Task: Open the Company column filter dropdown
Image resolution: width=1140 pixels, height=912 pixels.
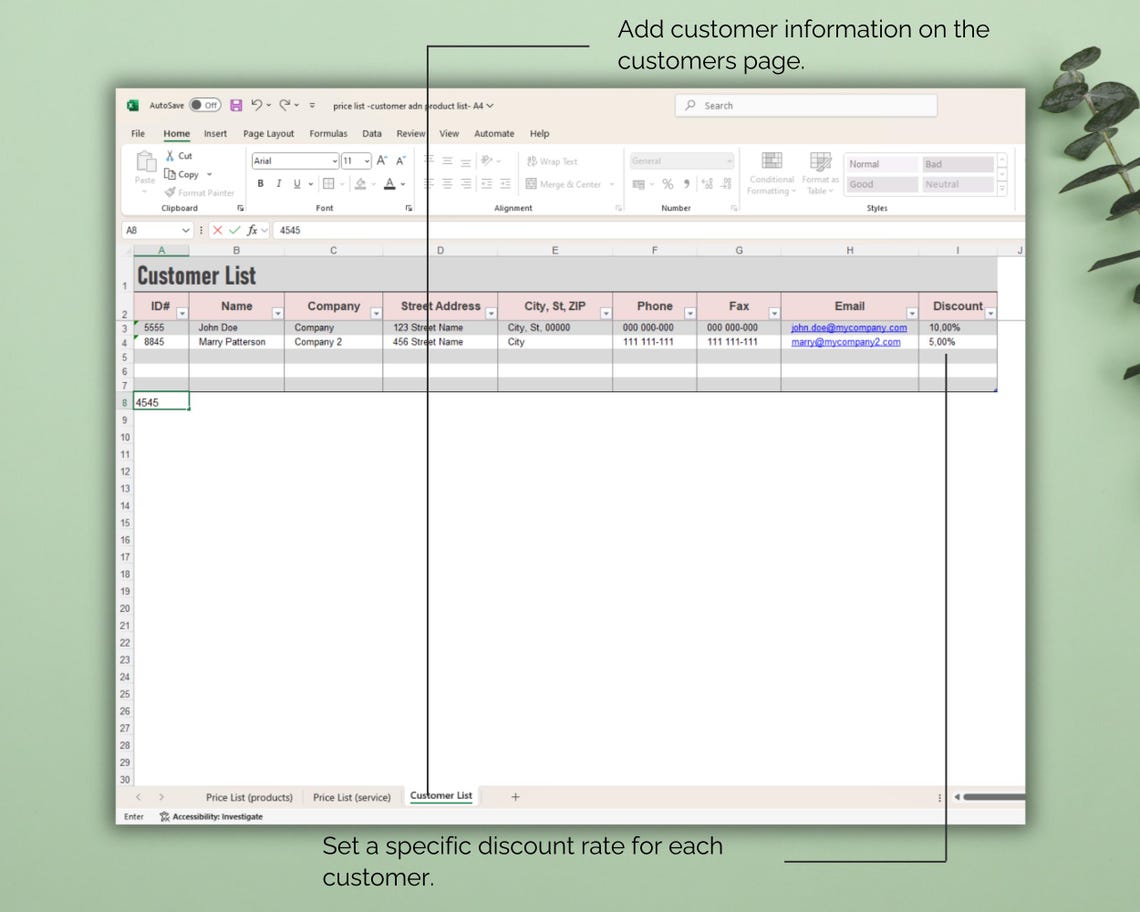Action: tap(376, 313)
